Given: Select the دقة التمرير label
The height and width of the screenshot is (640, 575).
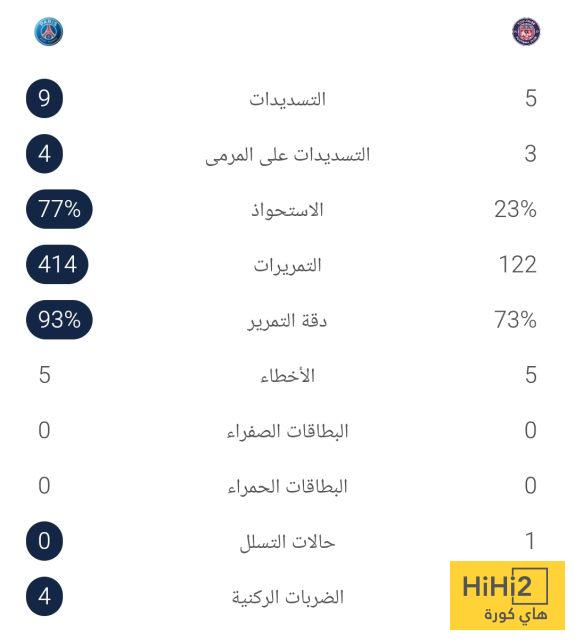Looking at the screenshot, I should coord(287,320).
